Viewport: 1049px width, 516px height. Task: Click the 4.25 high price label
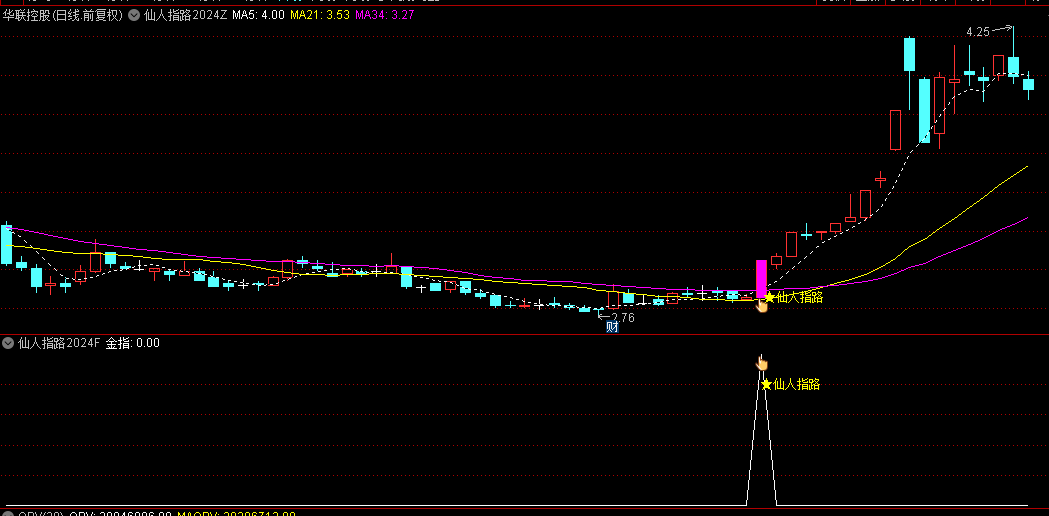coord(979,31)
